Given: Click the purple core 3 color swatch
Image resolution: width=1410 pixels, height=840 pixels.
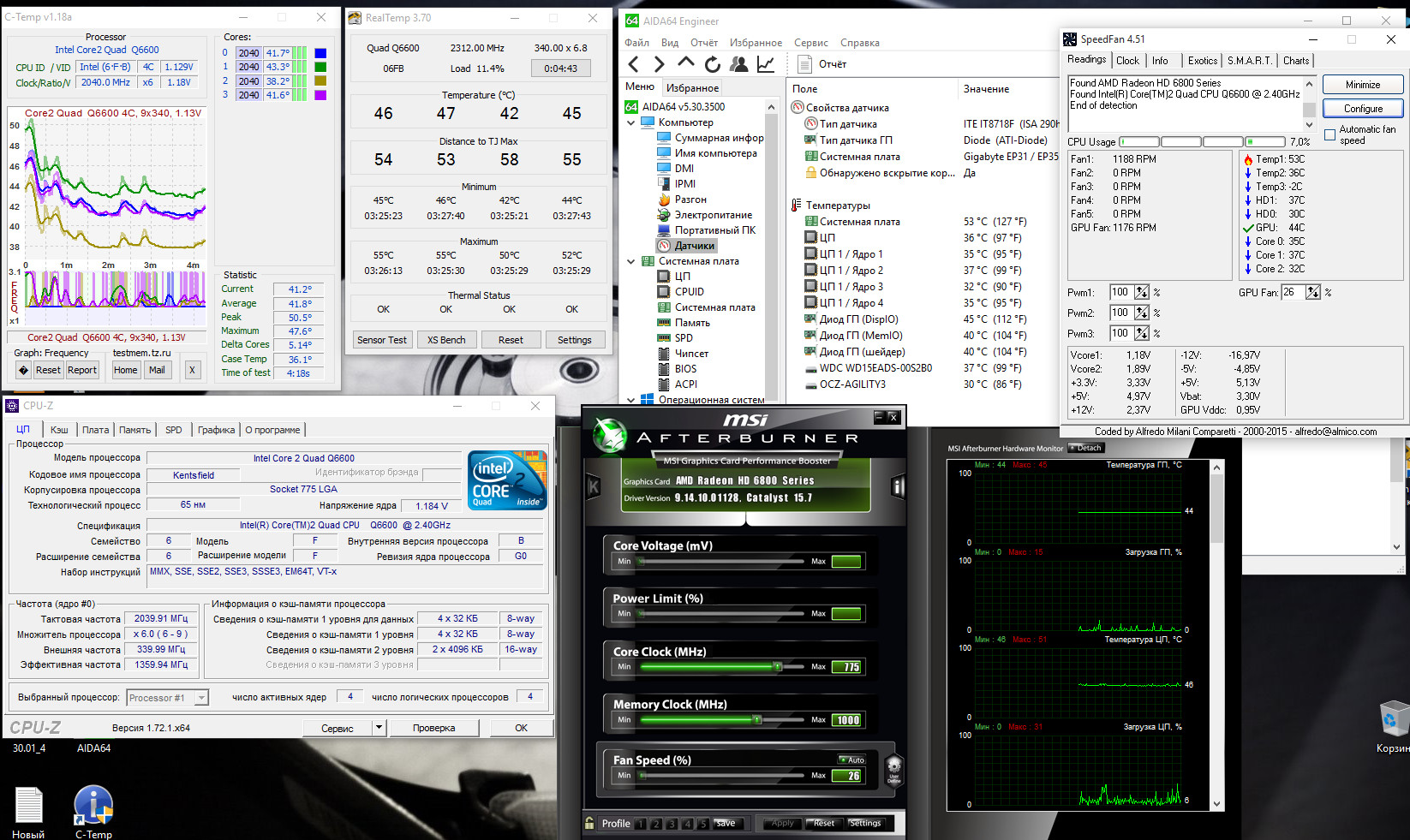Looking at the screenshot, I should tap(320, 95).
